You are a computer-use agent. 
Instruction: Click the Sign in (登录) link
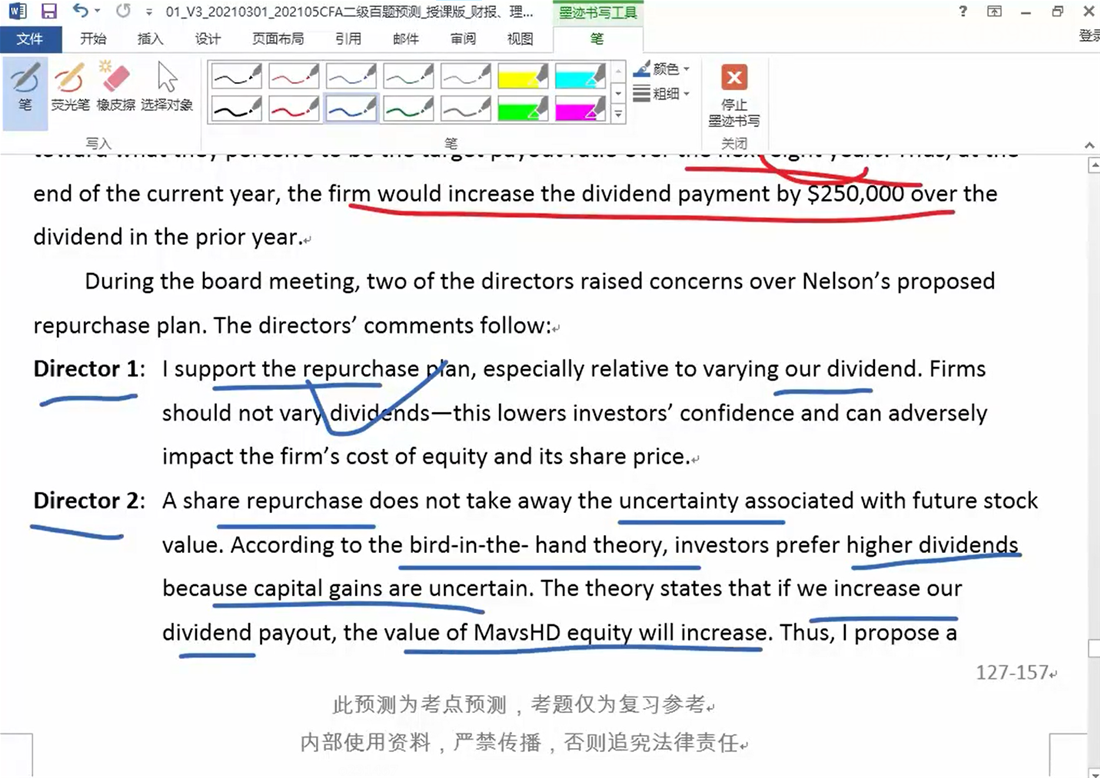(x=1089, y=35)
